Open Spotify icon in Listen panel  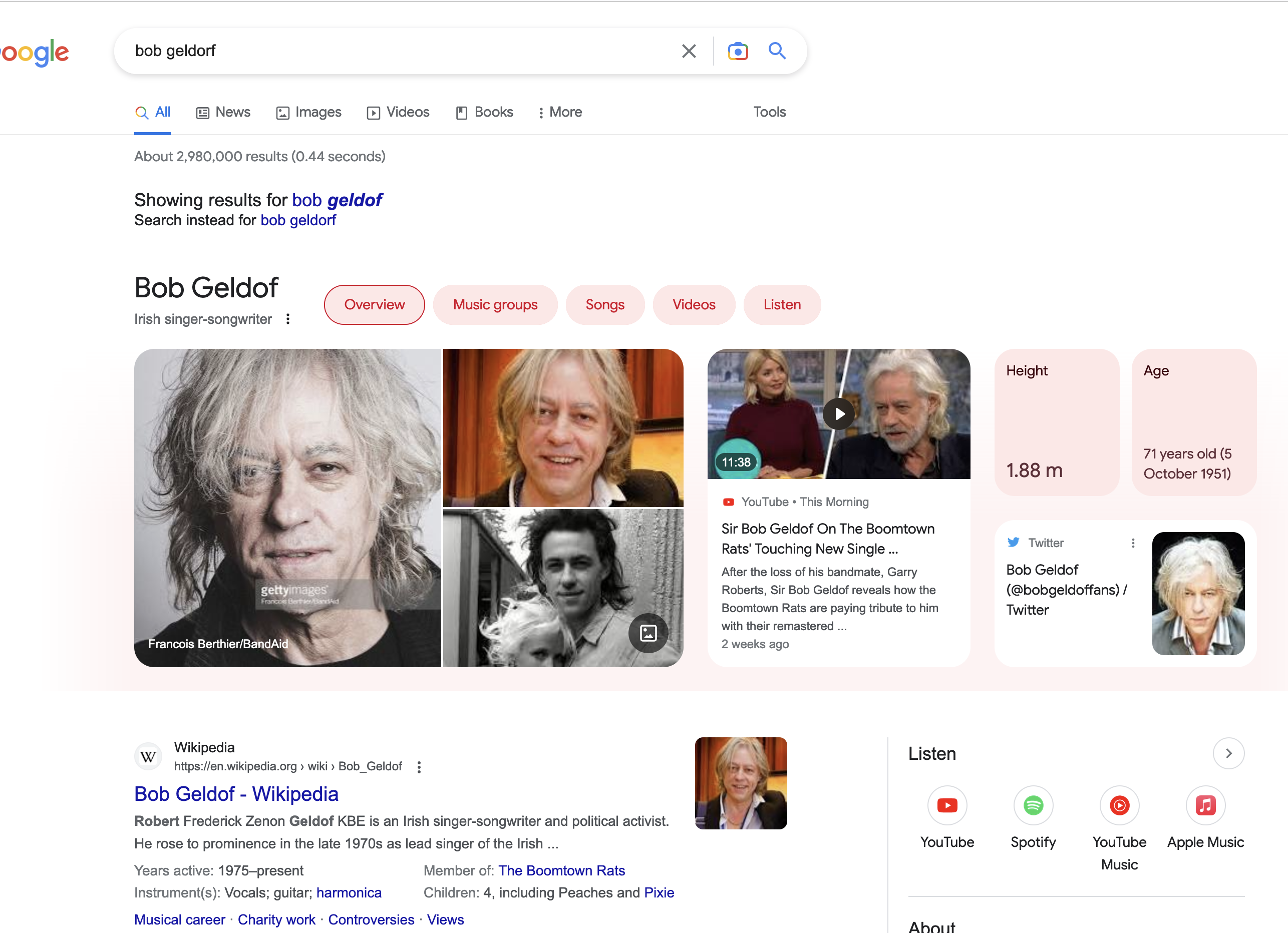(1033, 805)
